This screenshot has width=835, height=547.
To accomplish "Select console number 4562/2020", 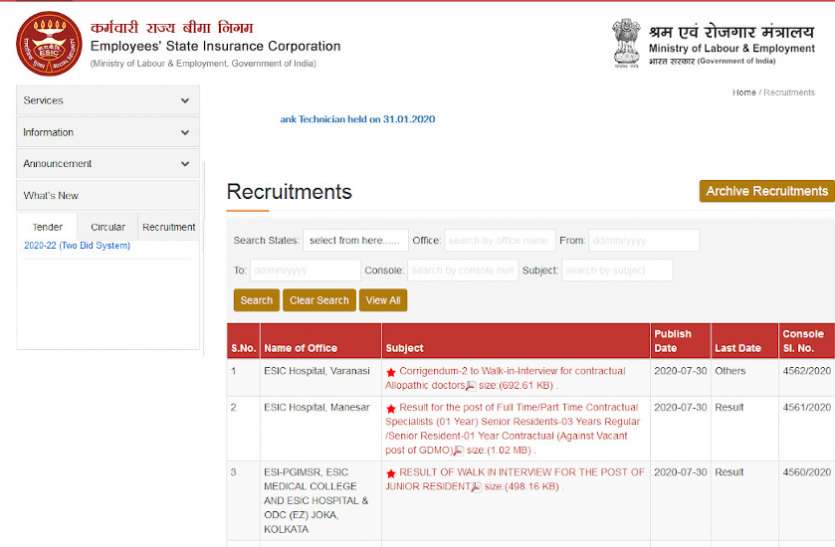I will 806,371.
